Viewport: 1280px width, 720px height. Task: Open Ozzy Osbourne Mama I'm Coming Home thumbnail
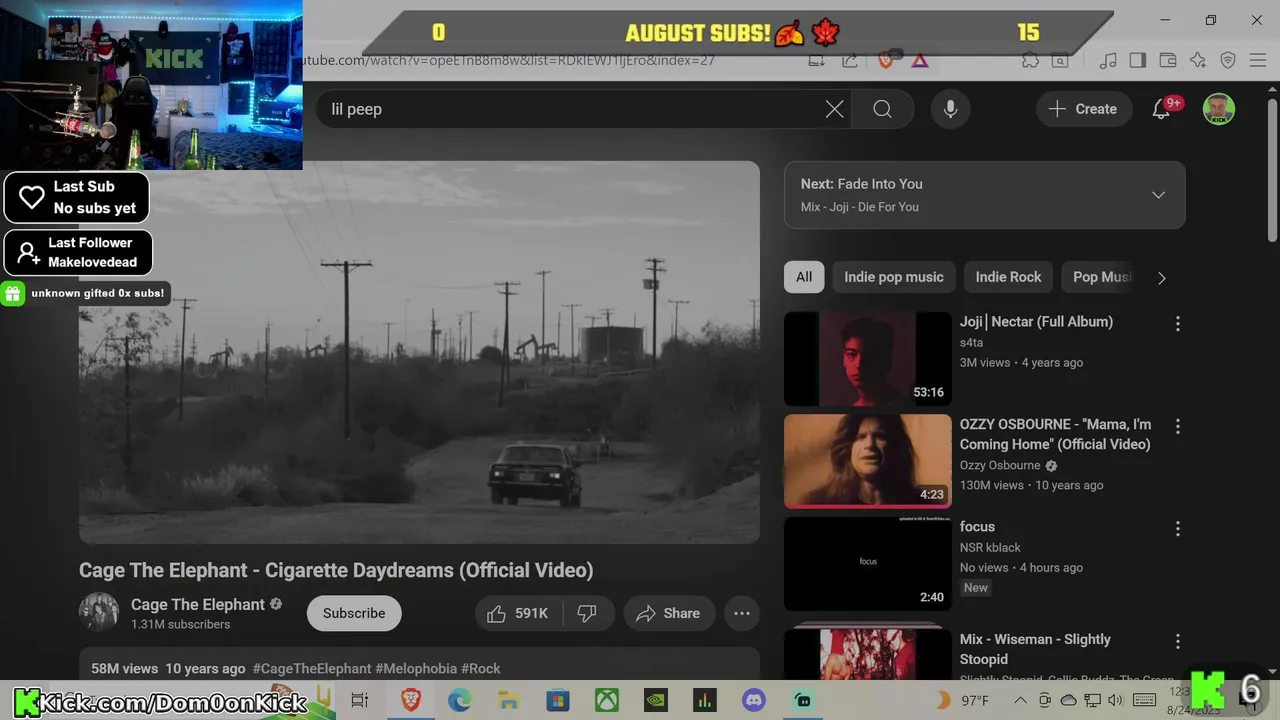pos(868,461)
